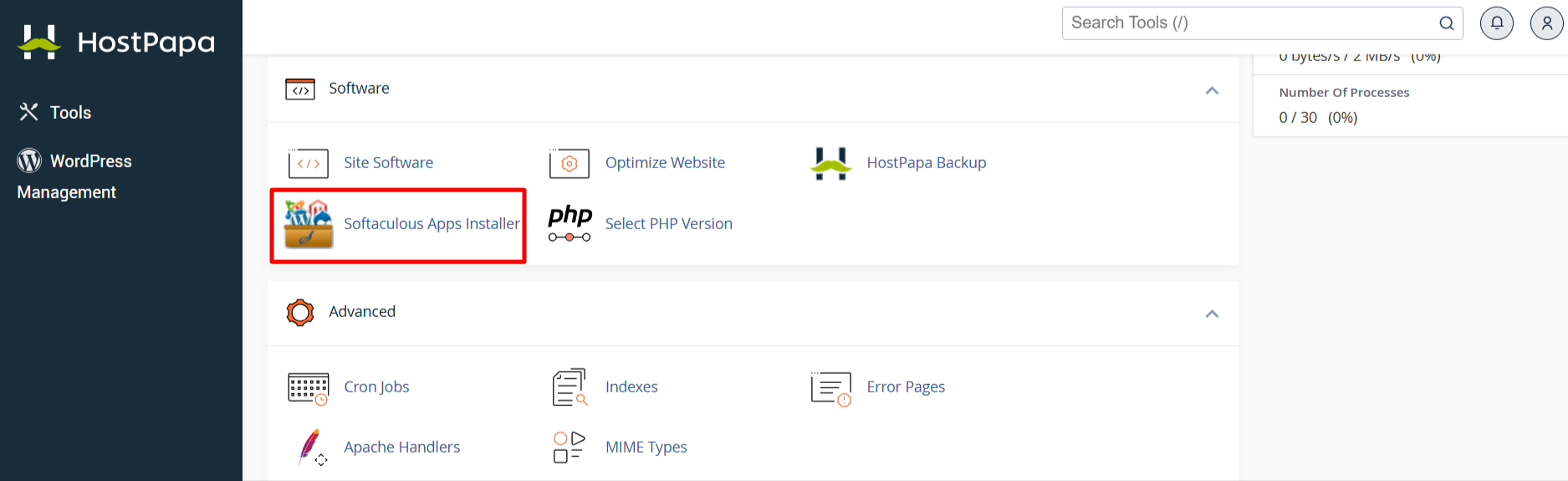
Task: Open Softaculous Apps Installer link
Action: [432, 223]
